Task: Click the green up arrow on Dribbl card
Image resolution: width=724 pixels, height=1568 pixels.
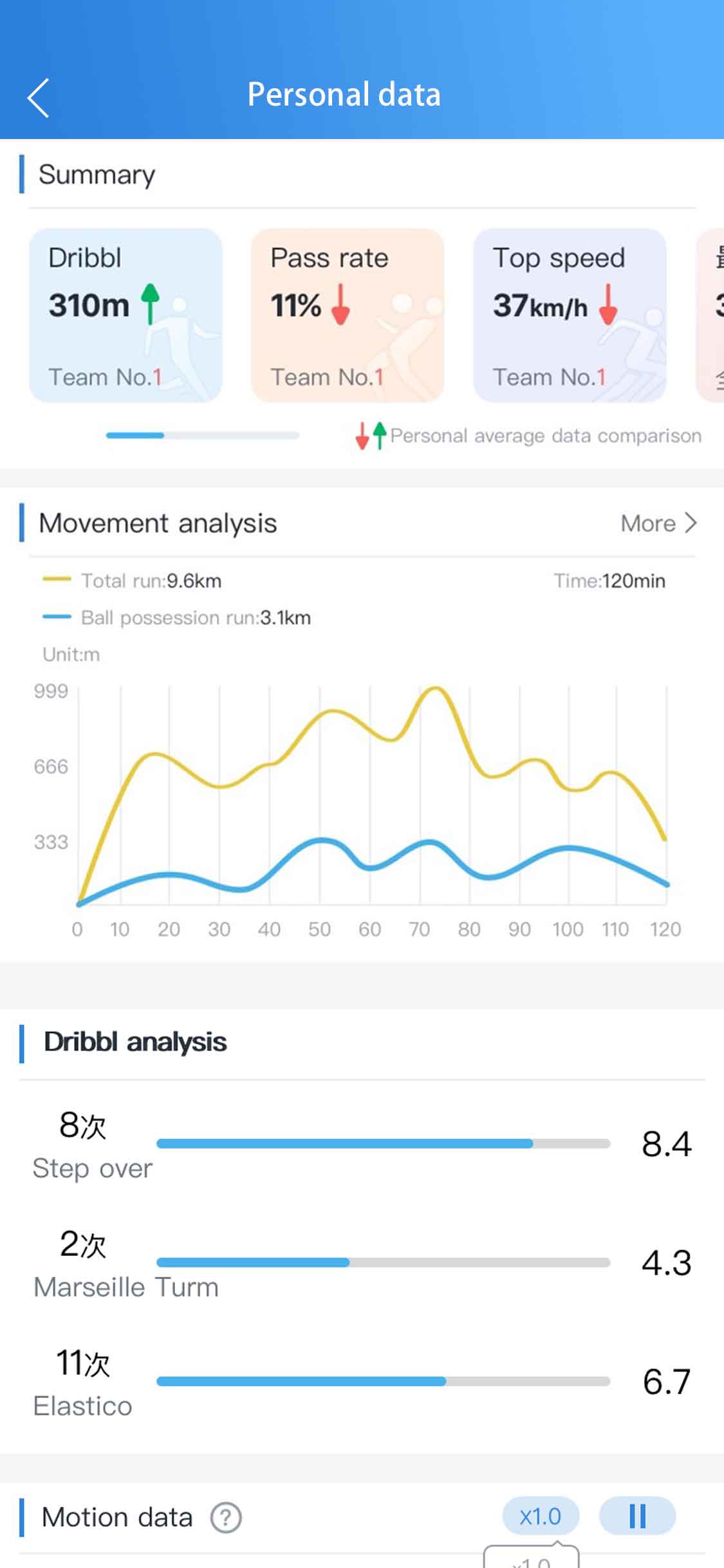Action: [150, 303]
